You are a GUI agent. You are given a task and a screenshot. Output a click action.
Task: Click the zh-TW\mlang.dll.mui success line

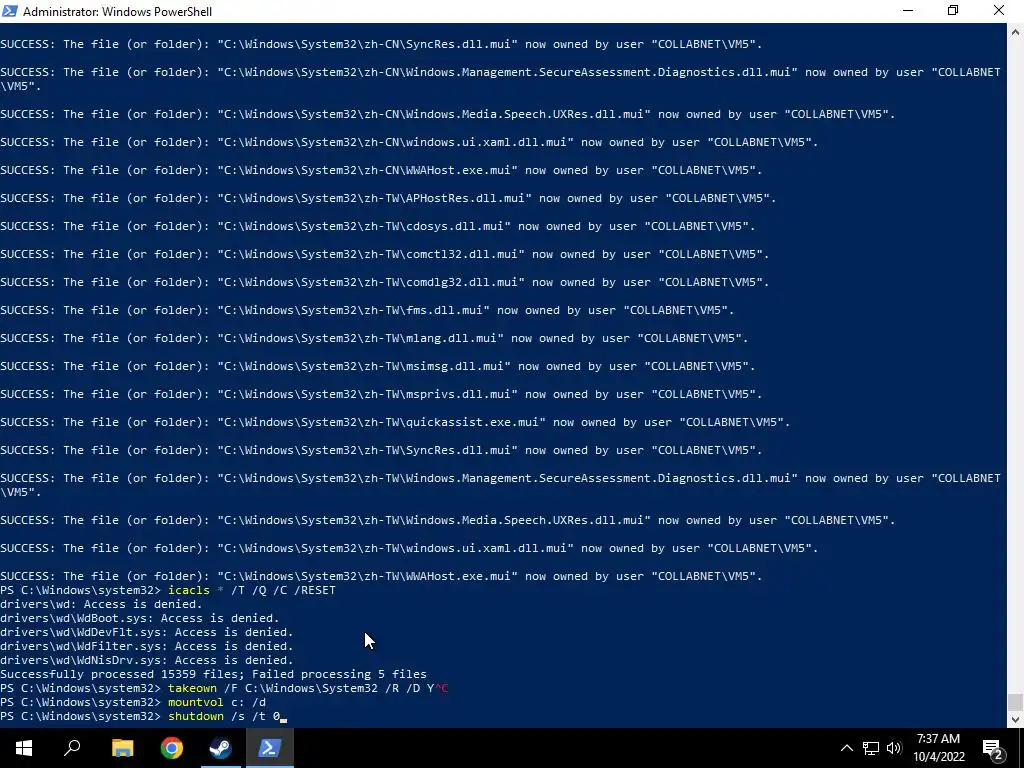(374, 338)
